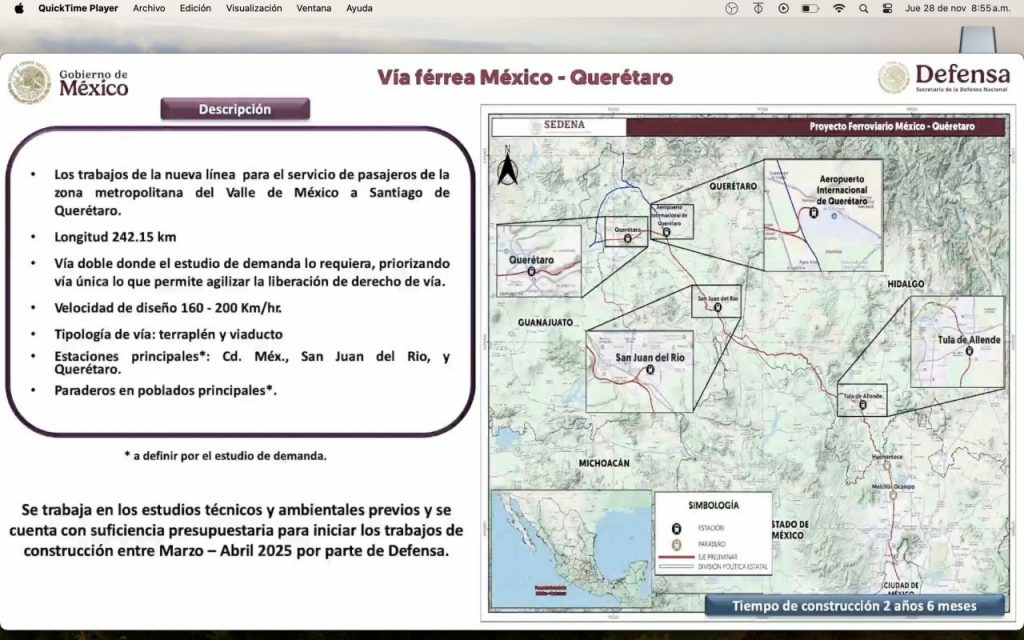Open the Ventana menu
The image size is (1024, 640).
click(x=314, y=8)
